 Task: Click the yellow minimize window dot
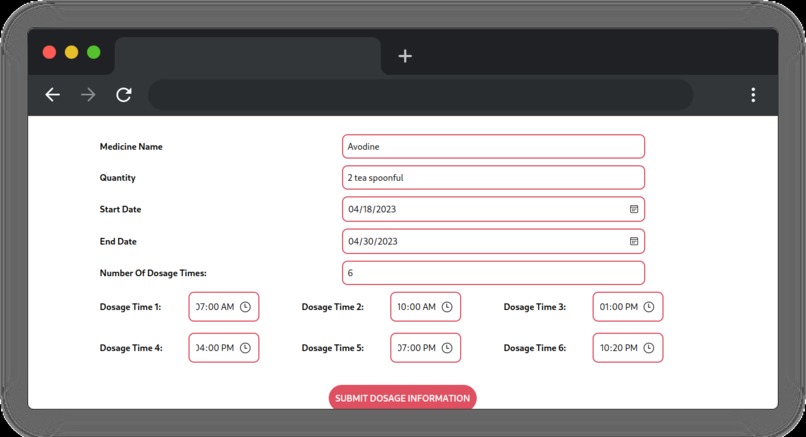click(x=71, y=52)
